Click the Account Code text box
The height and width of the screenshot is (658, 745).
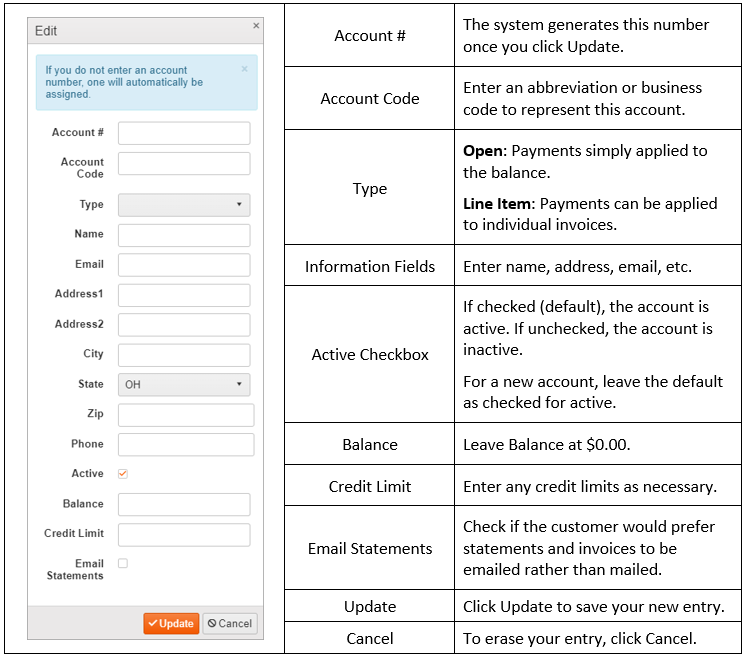tap(184, 164)
